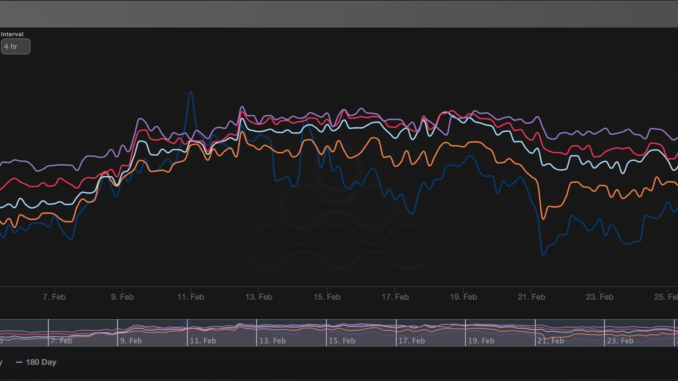Image resolution: width=678 pixels, height=381 pixels.
Task: Select 13. Feb in the navigator strip
Action: coord(272,341)
